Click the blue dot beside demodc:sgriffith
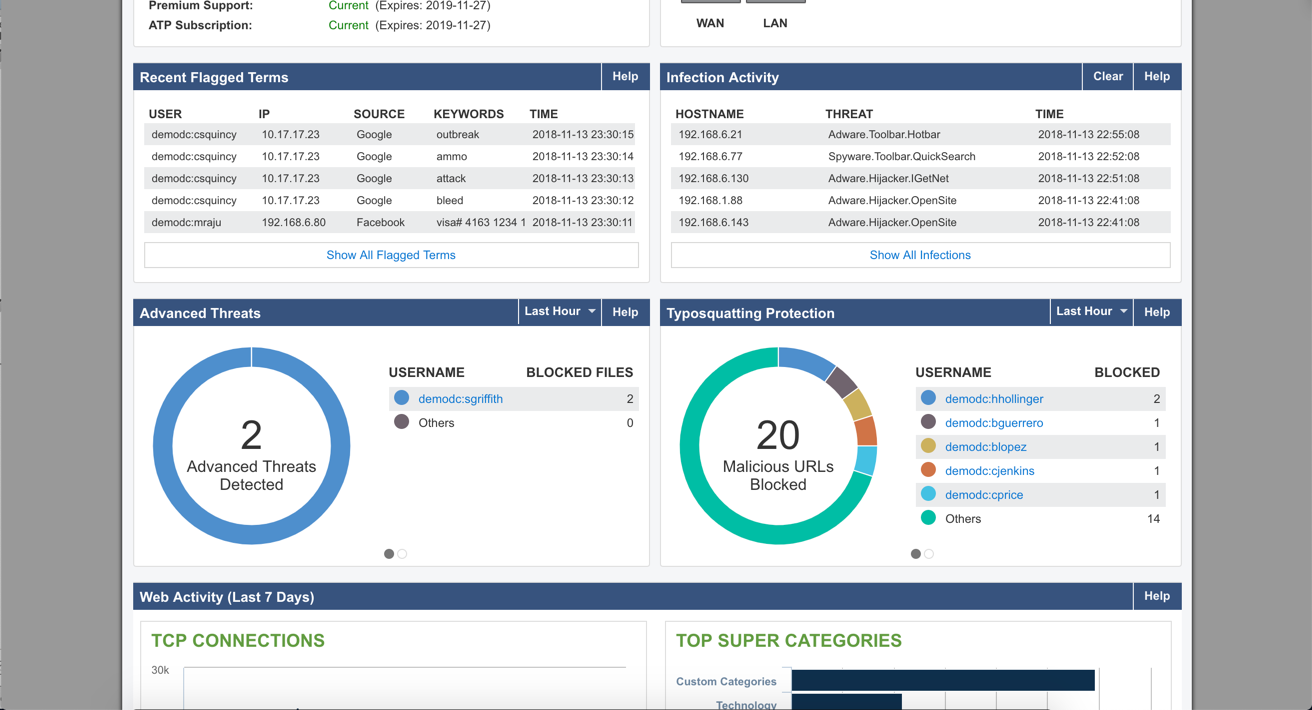The image size is (1312, 710). click(x=402, y=398)
